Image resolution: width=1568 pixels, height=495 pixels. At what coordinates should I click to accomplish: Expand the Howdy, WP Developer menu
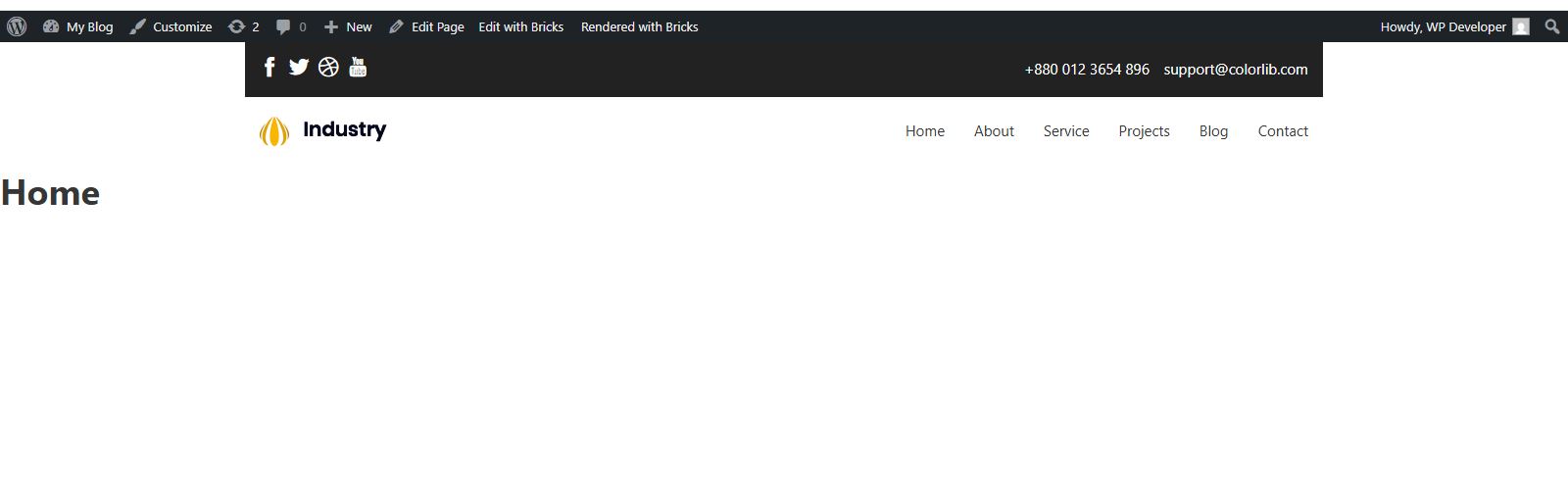[x=1443, y=26]
